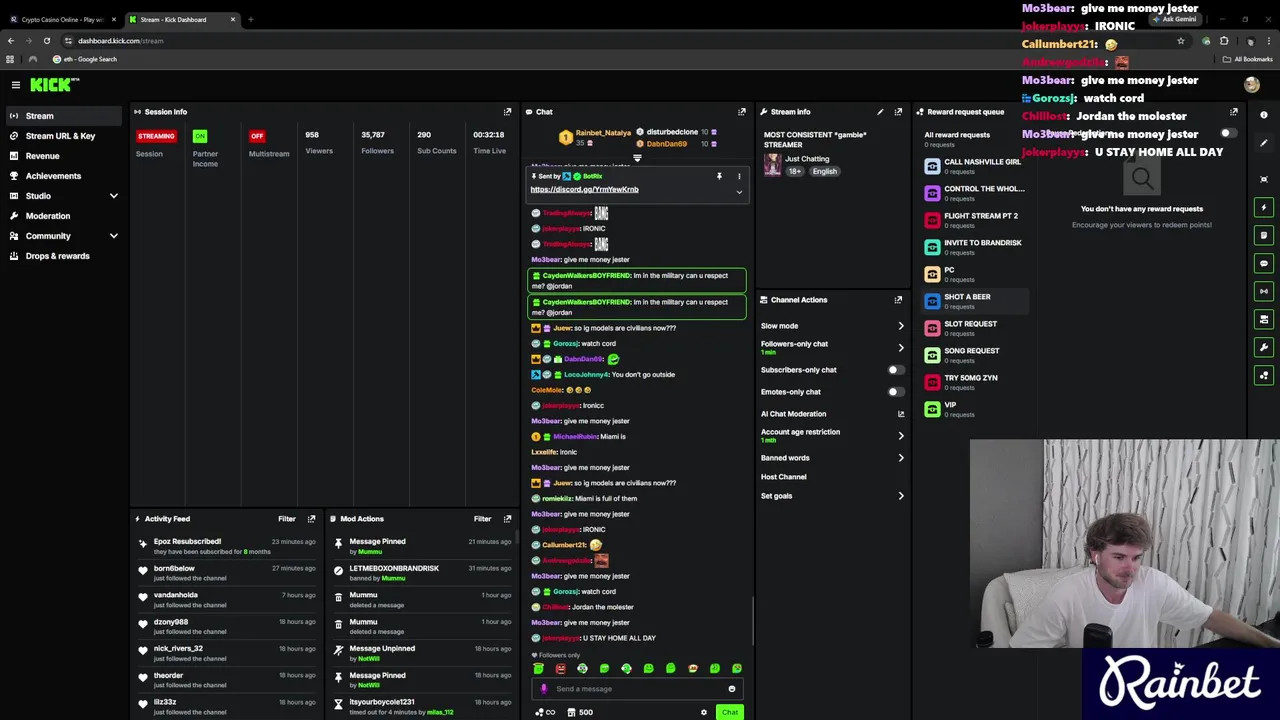Open Slow mode options arrow
The image size is (1280, 720).
click(x=900, y=326)
